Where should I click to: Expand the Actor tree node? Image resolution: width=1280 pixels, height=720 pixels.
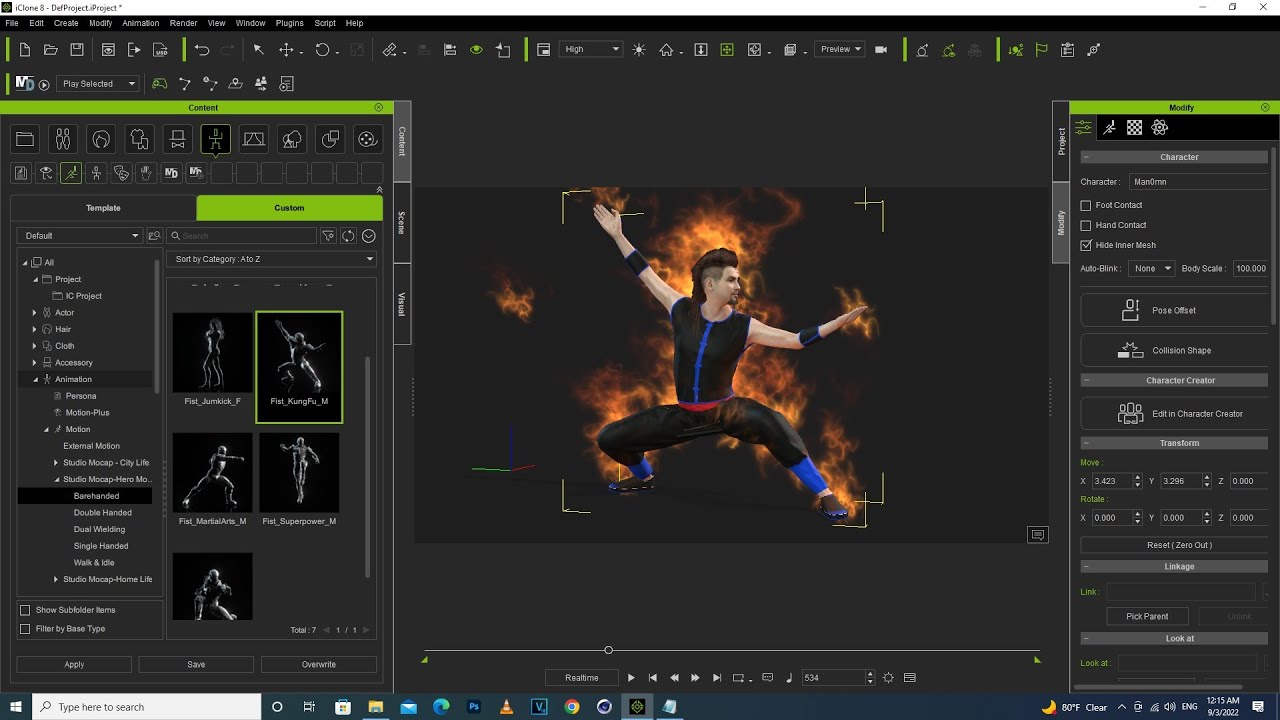[35, 313]
